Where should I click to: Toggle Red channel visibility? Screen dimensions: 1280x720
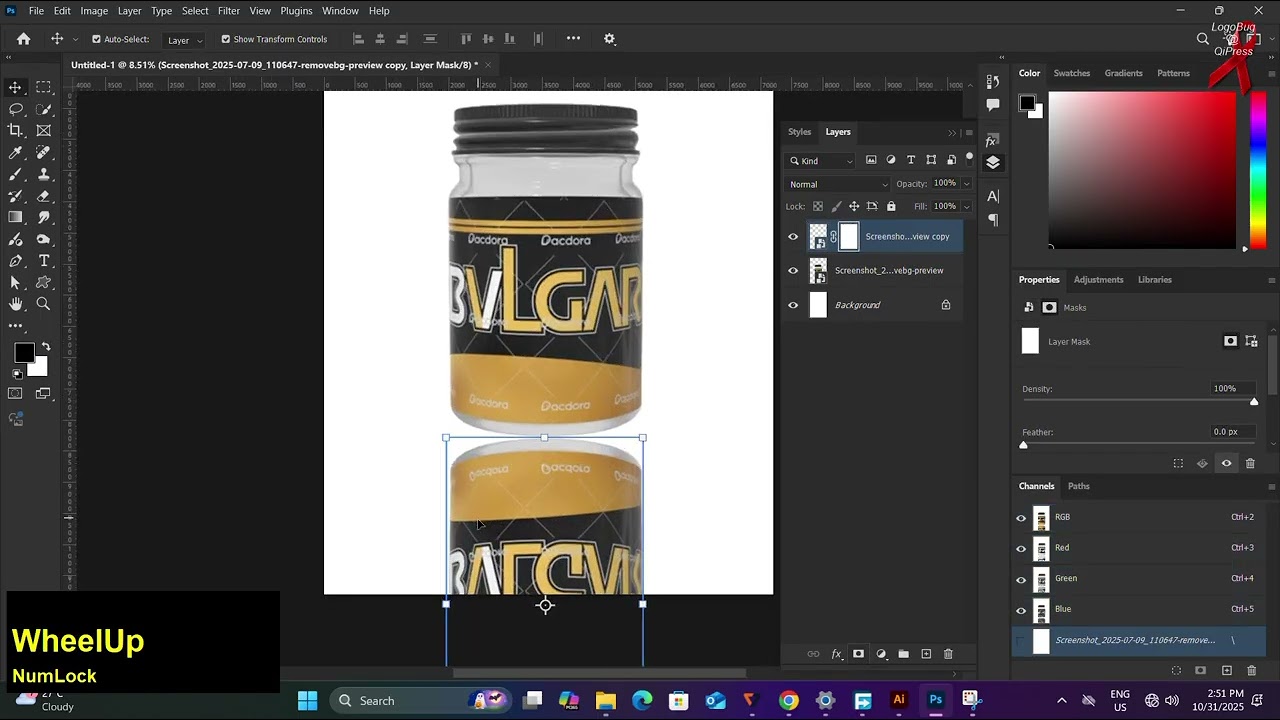pyautogui.click(x=1021, y=549)
